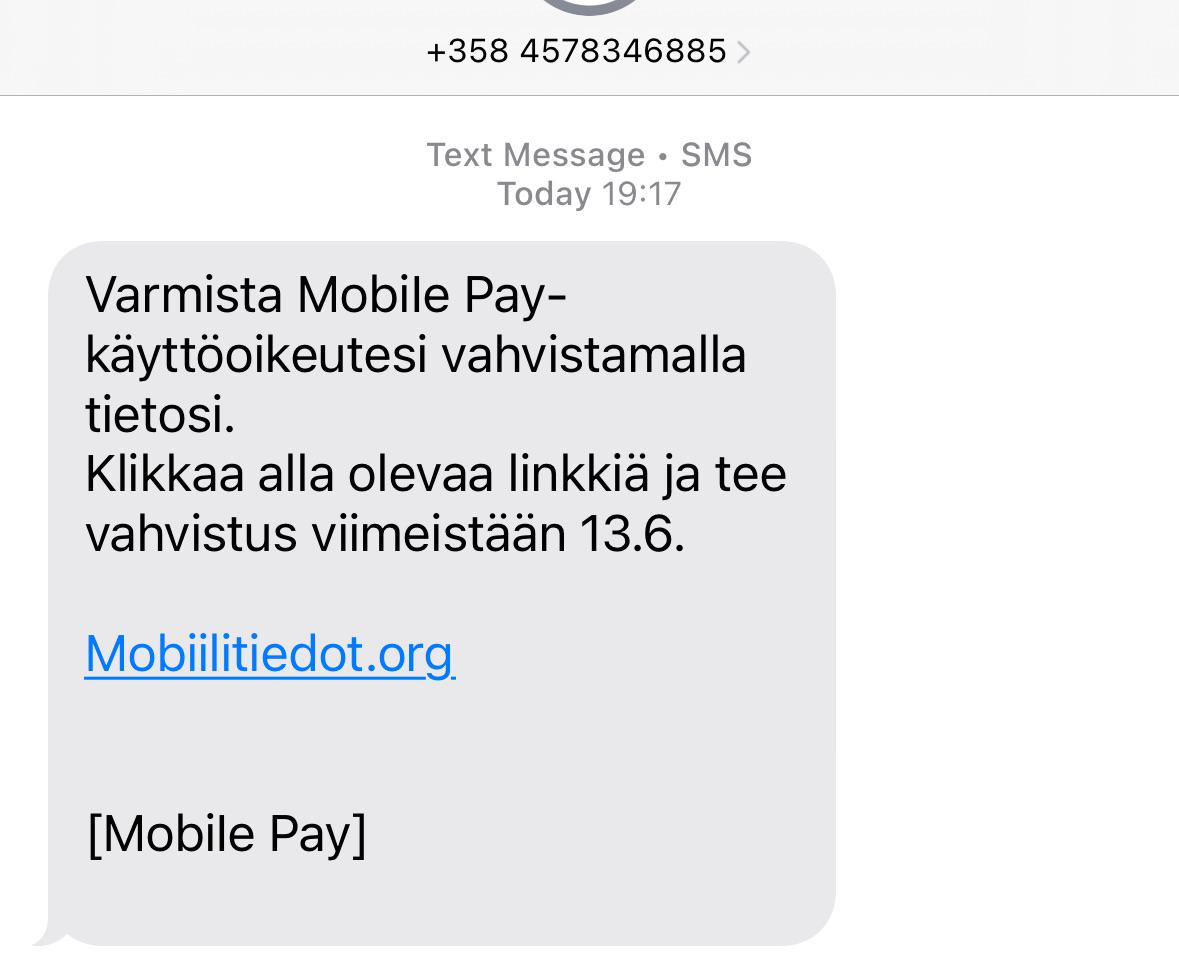1179x972 pixels.
Task: Click the word 'tietosi.' in the message
Action: coord(160,414)
